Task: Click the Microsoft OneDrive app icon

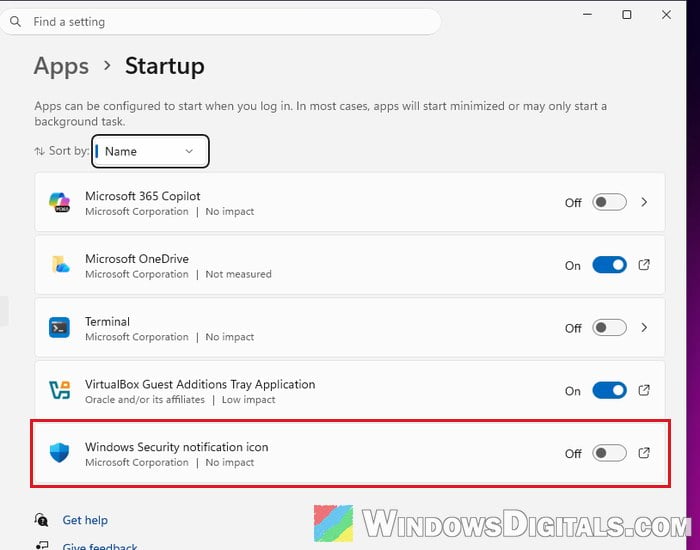Action: pos(60,264)
